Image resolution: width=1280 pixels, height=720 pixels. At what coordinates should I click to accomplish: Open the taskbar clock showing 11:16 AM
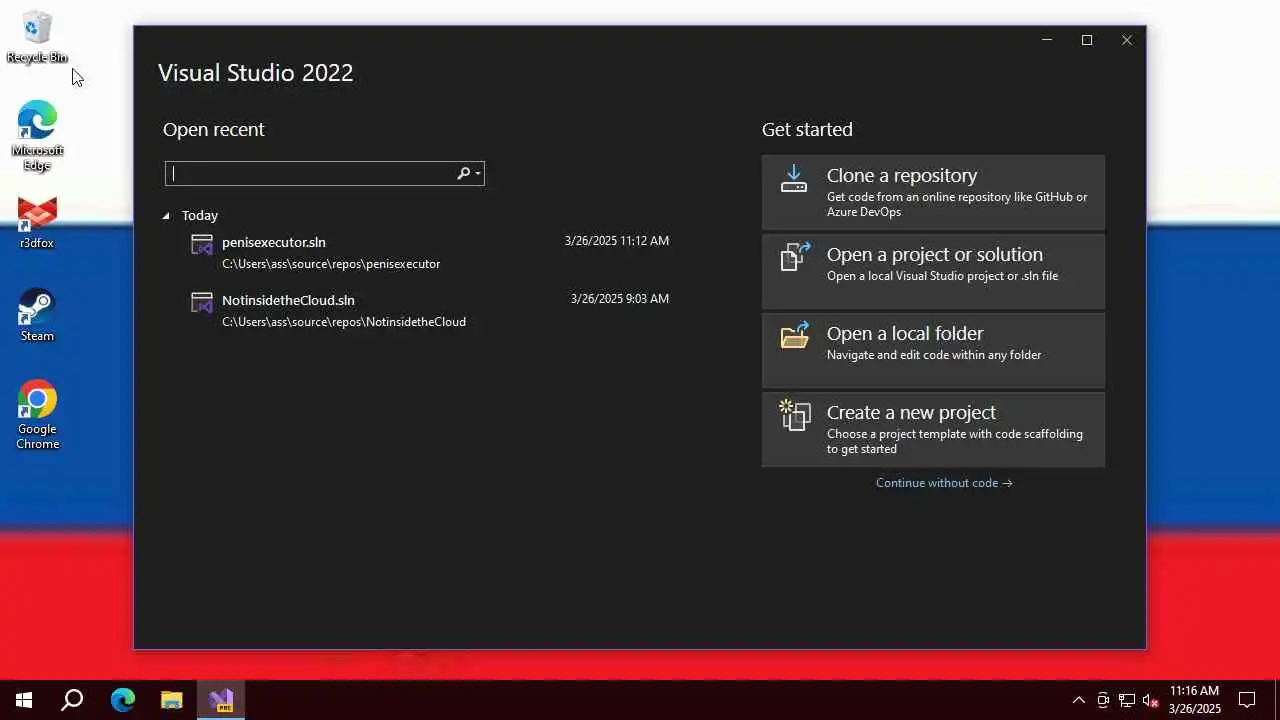tap(1195, 700)
